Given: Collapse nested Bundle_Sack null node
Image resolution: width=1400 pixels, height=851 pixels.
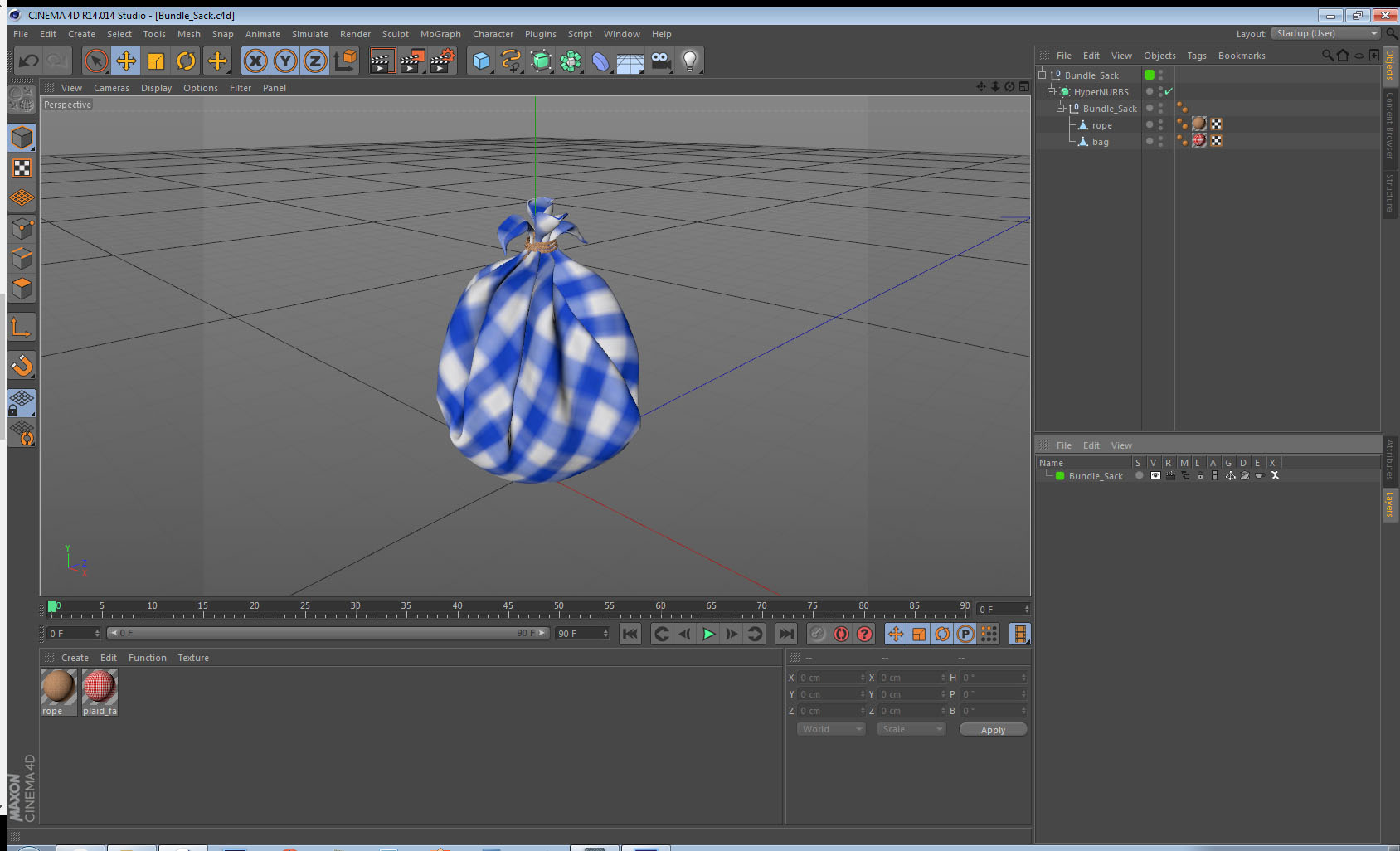Looking at the screenshot, I should point(1060,108).
